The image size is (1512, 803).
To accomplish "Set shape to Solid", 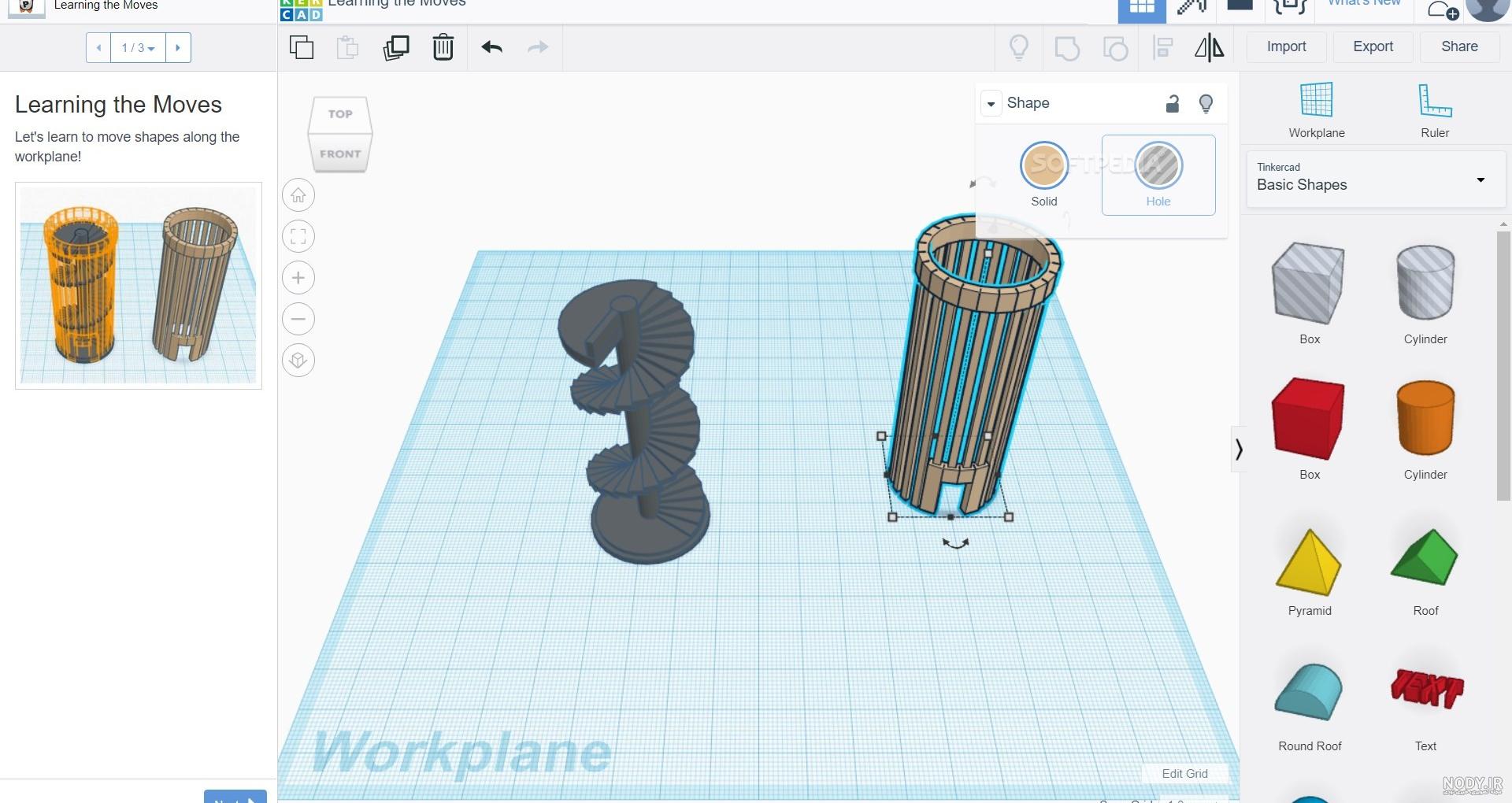I will 1044,175.
